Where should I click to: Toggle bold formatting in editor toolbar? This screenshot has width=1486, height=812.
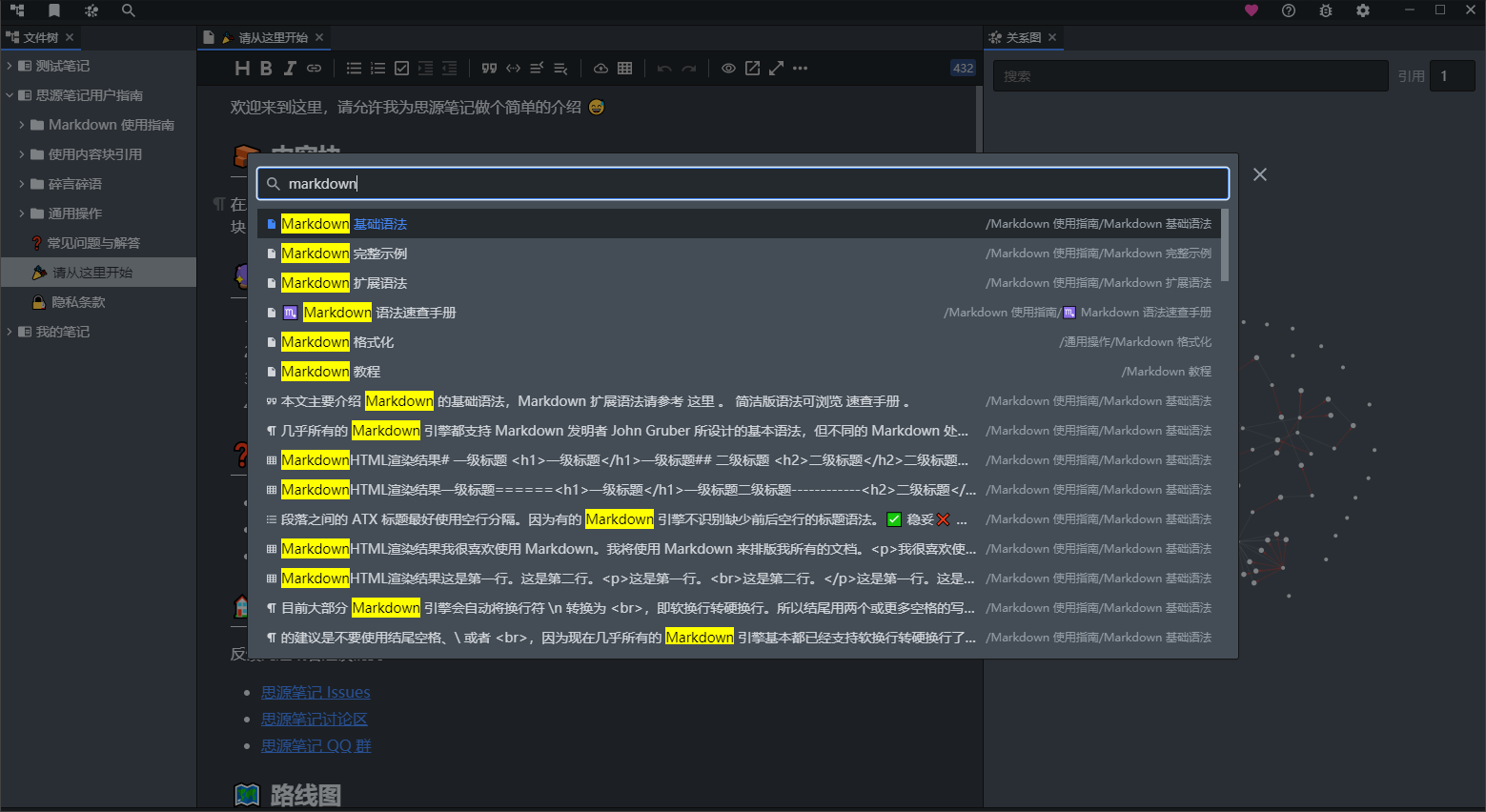point(266,68)
